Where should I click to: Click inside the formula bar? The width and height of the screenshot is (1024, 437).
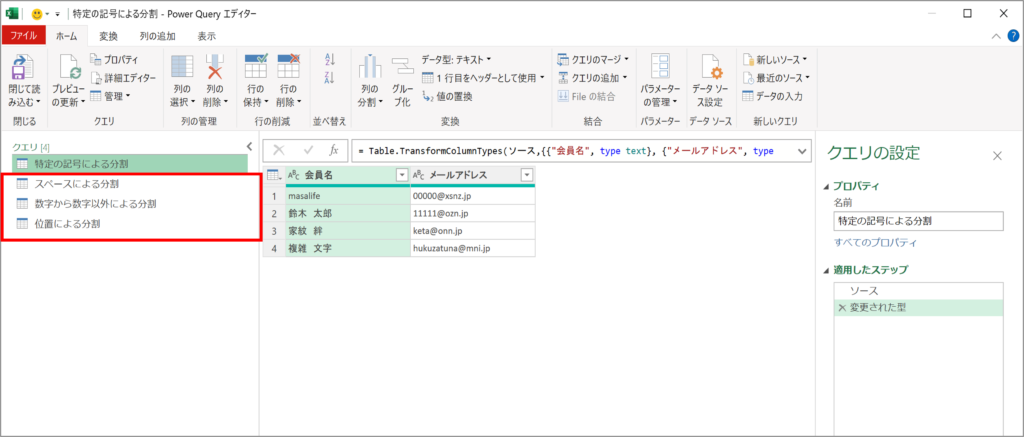point(572,151)
